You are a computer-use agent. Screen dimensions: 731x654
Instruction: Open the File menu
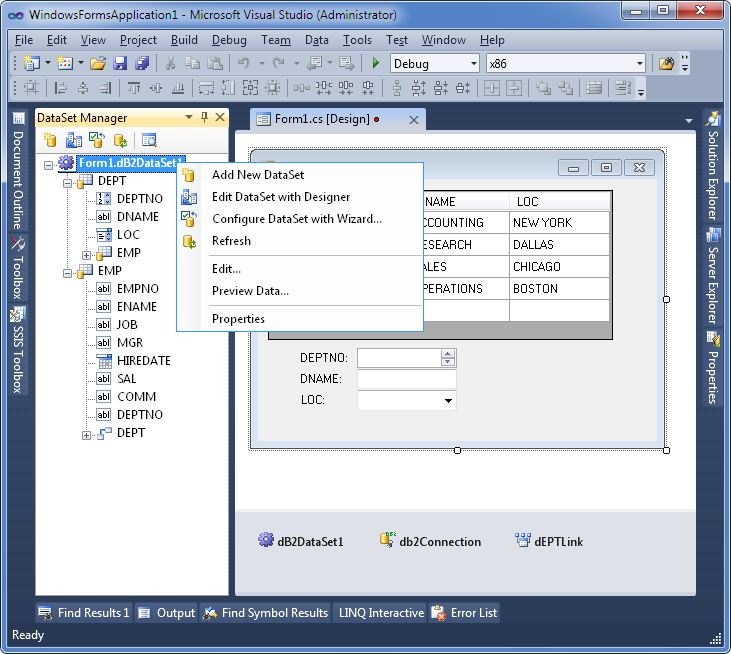[x=24, y=40]
